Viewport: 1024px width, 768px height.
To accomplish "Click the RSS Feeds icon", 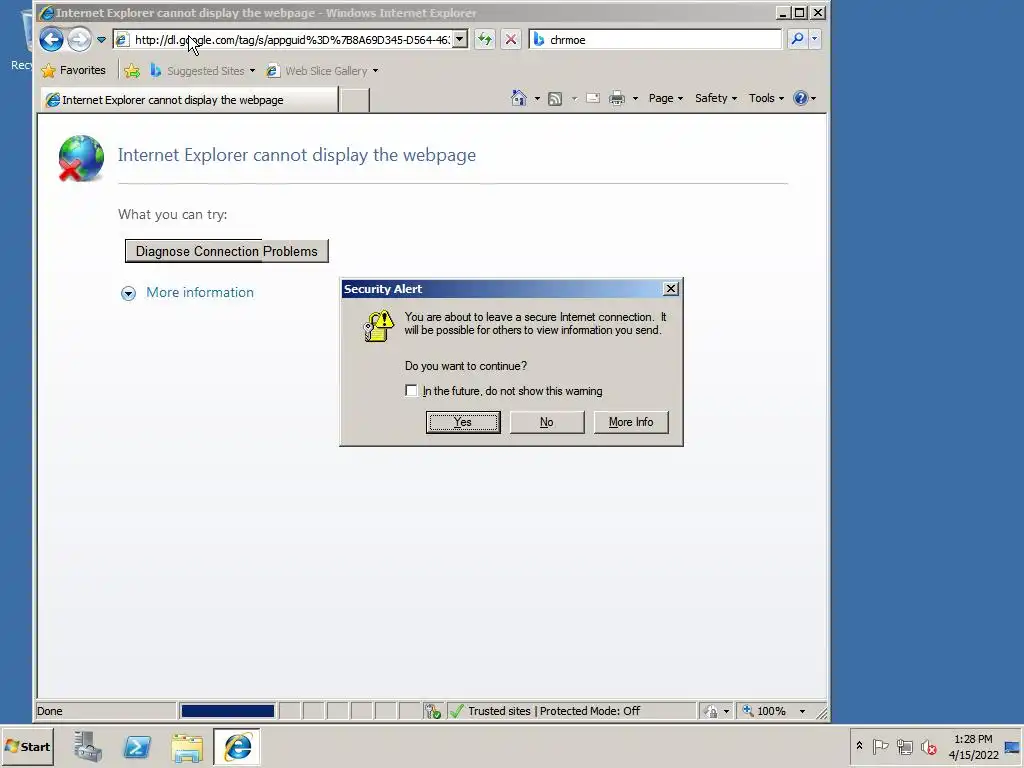I will pyautogui.click(x=555, y=99).
